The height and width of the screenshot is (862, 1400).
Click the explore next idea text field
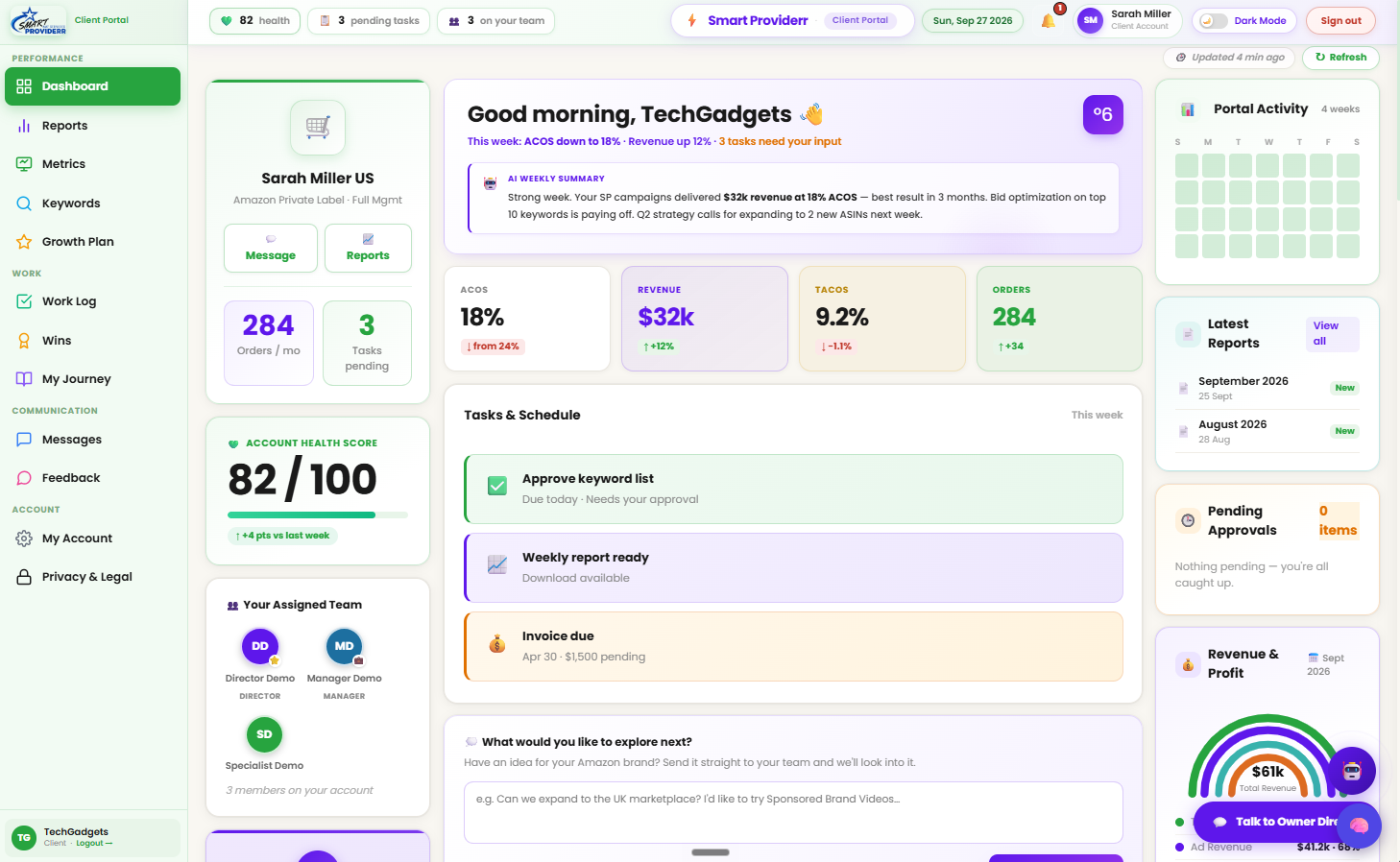pos(793,812)
